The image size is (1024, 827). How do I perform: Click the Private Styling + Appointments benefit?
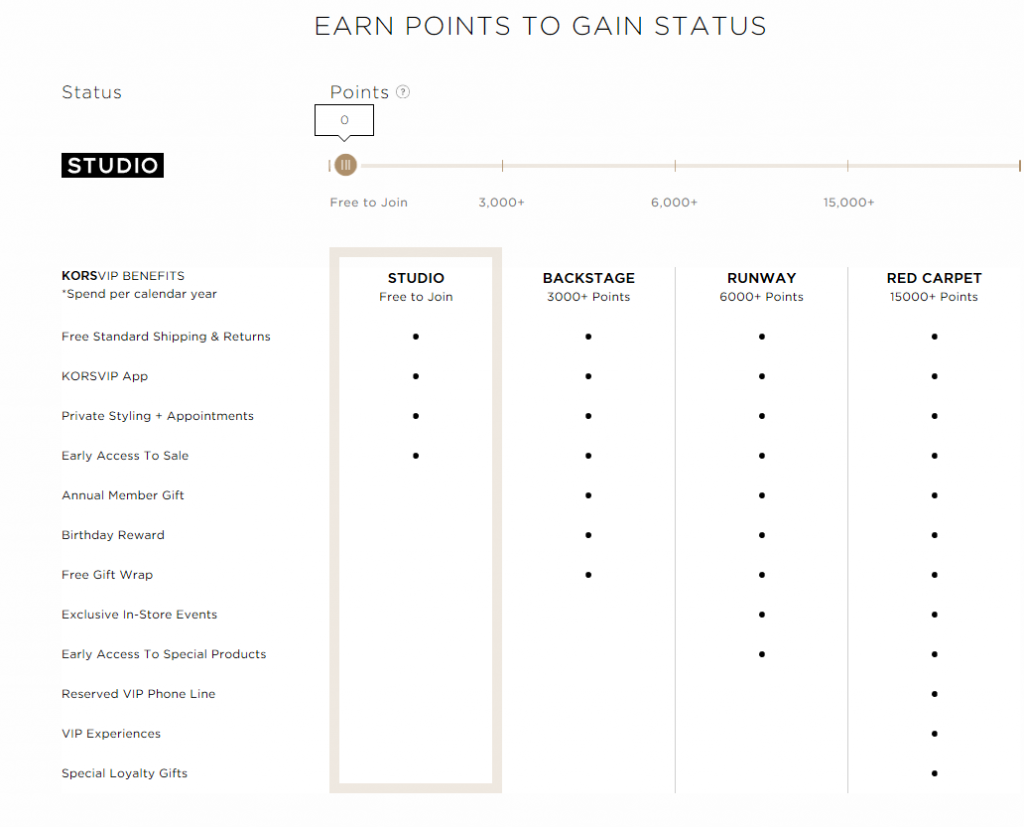coord(158,416)
